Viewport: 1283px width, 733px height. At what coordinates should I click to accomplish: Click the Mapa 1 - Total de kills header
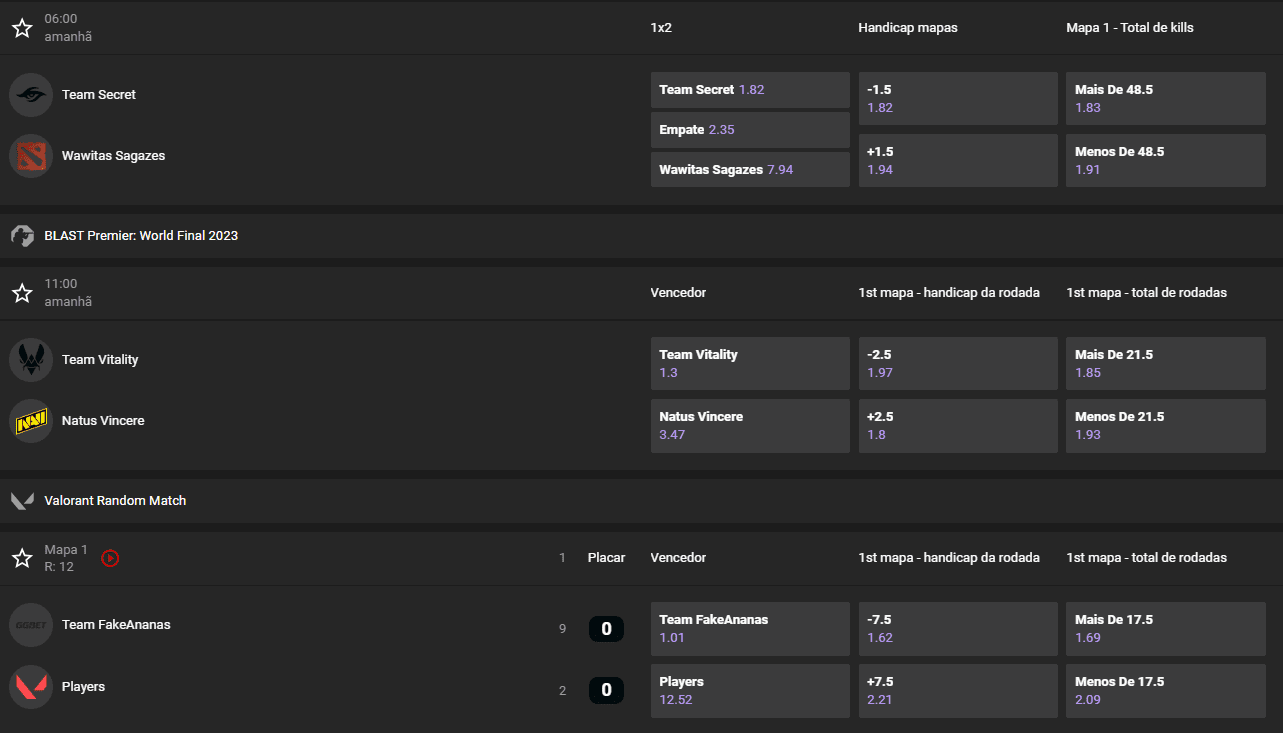tap(1130, 28)
